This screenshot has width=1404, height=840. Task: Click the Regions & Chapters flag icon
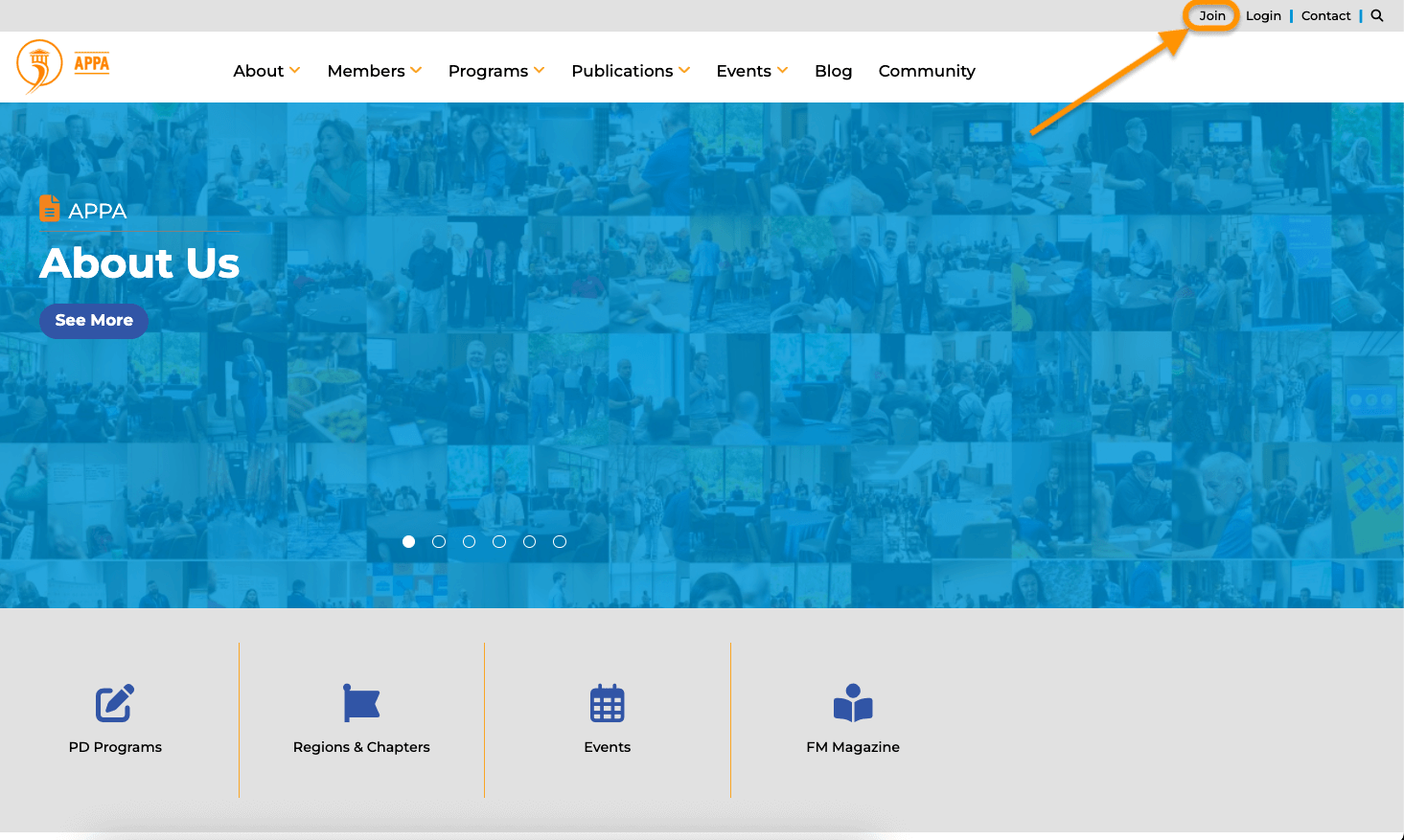[x=361, y=703]
